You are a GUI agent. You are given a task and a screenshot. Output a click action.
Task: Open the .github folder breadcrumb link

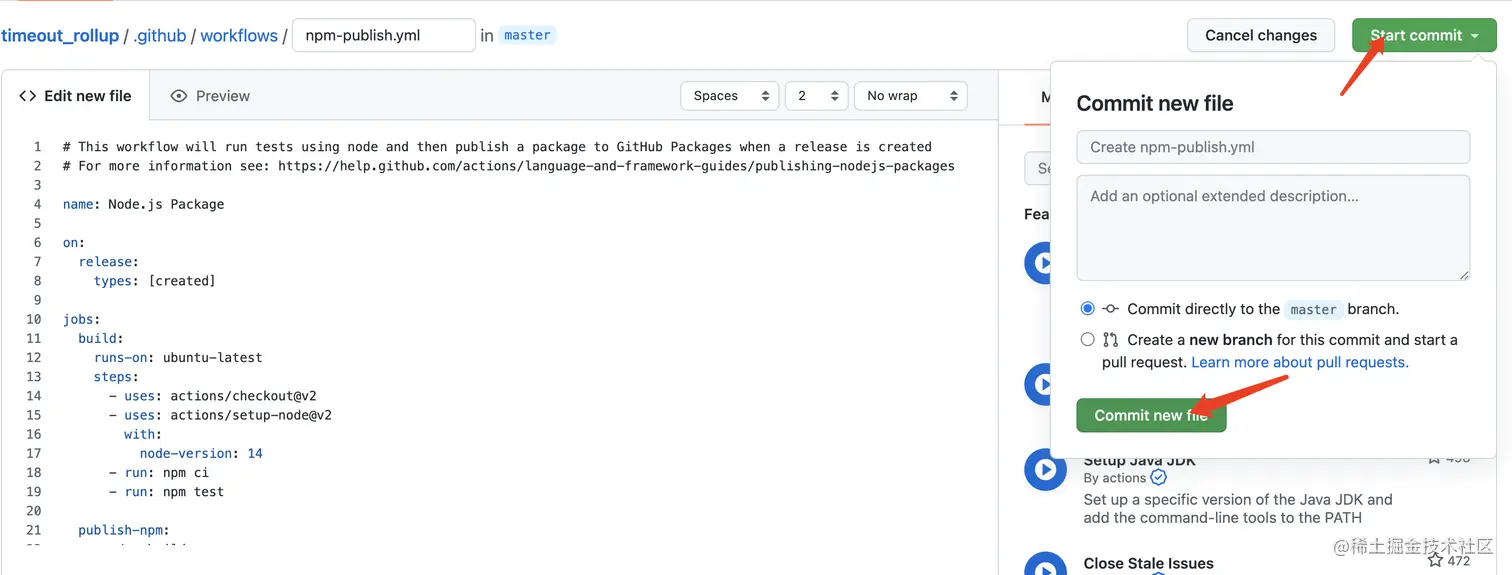pyautogui.click(x=160, y=35)
